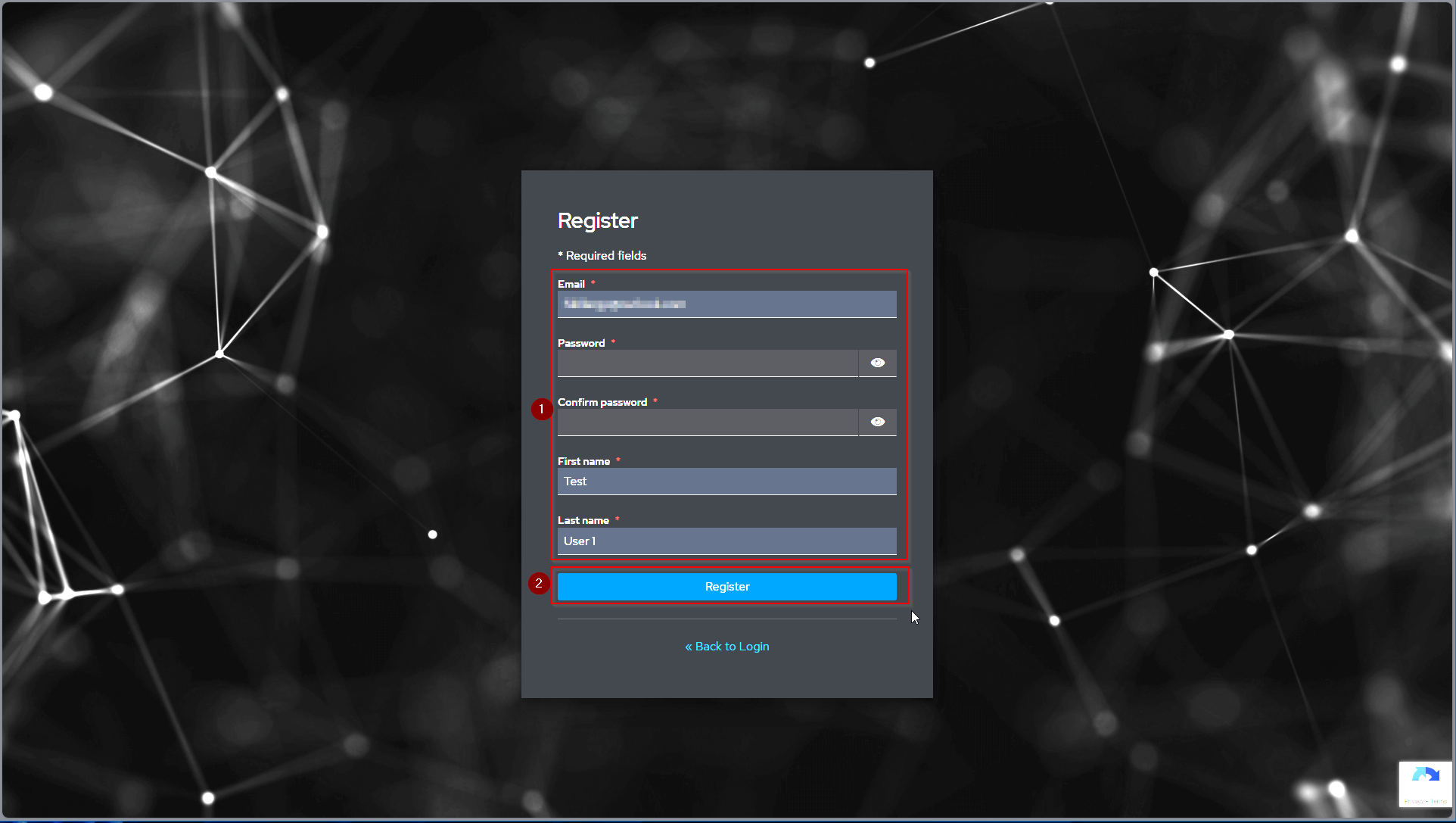Click the red step 1 marker

click(x=542, y=410)
